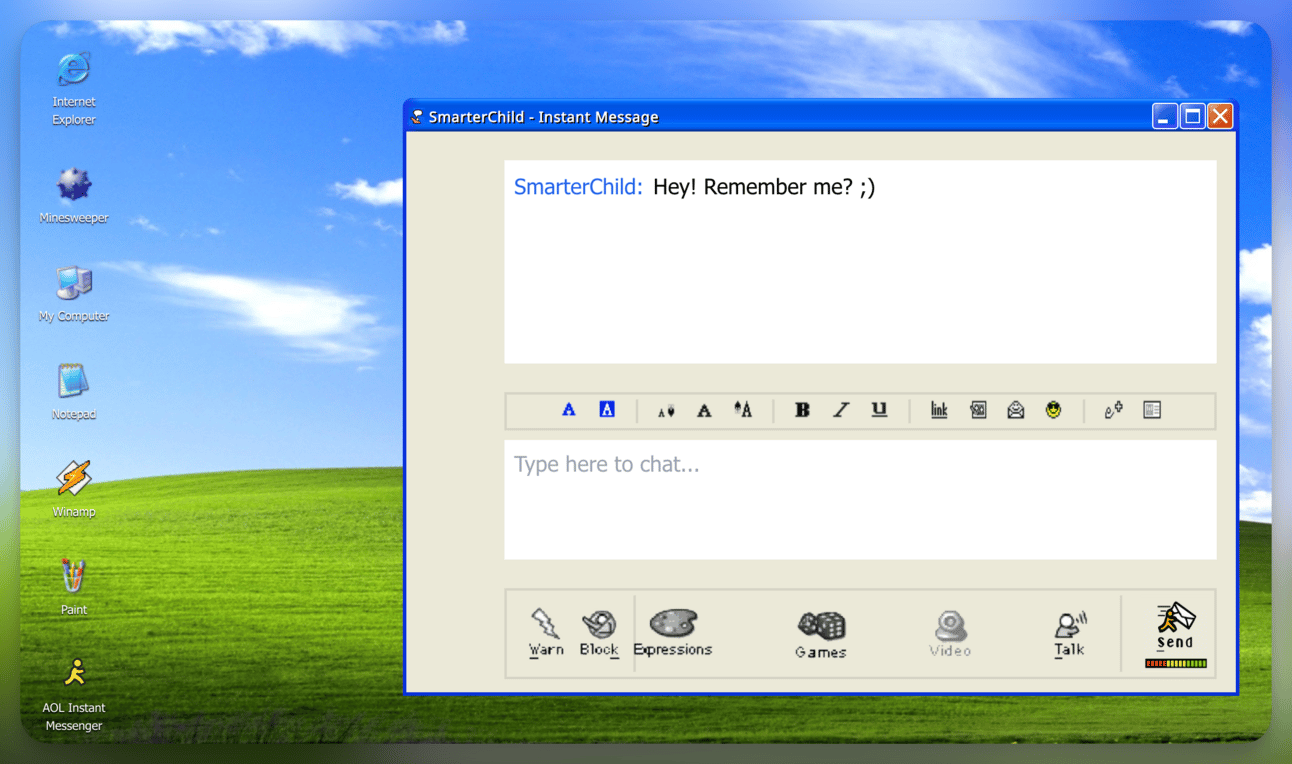Click the buddy info card icon
The image size is (1292, 764).
[x=1152, y=410]
